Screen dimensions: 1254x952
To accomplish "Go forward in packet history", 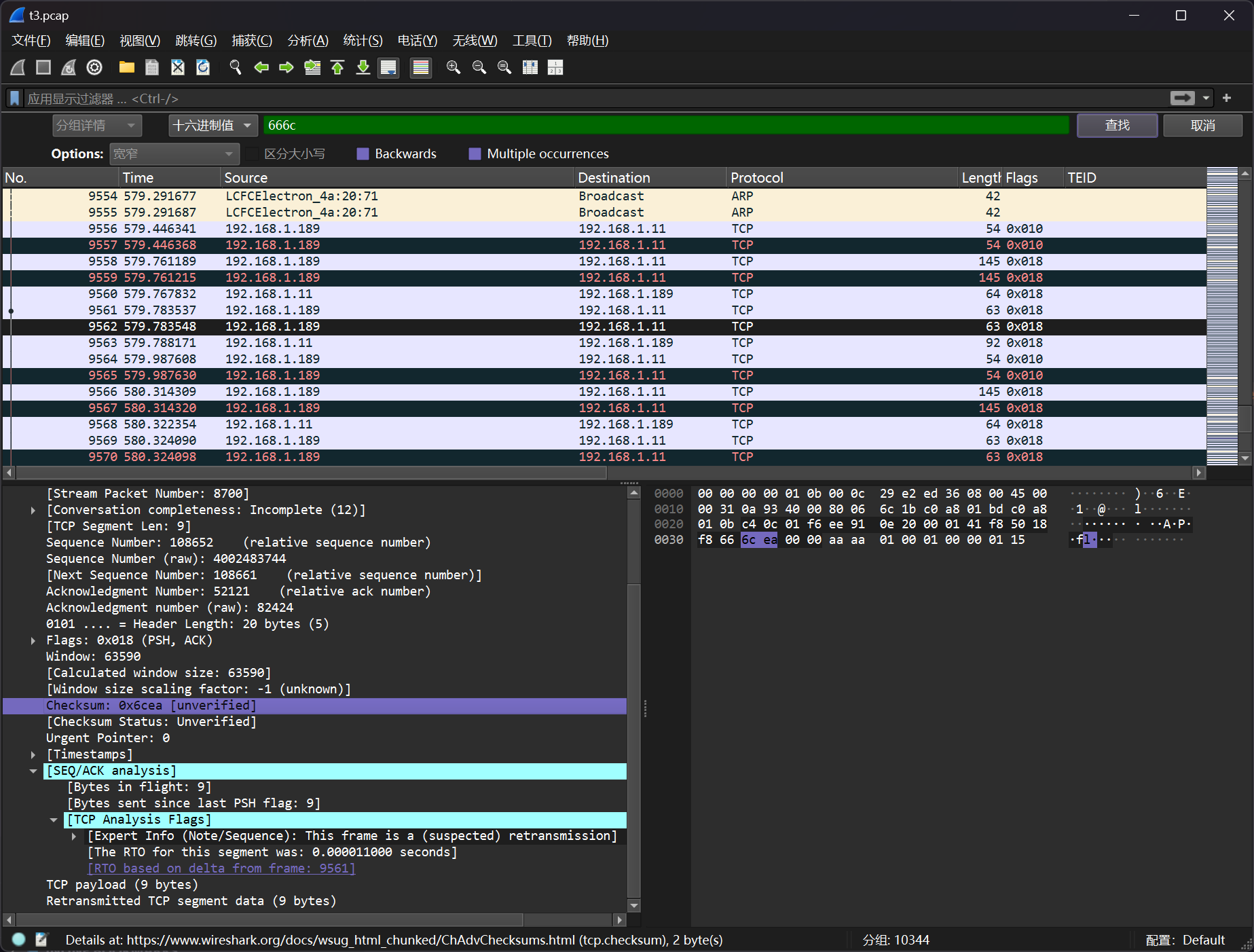I will (287, 67).
